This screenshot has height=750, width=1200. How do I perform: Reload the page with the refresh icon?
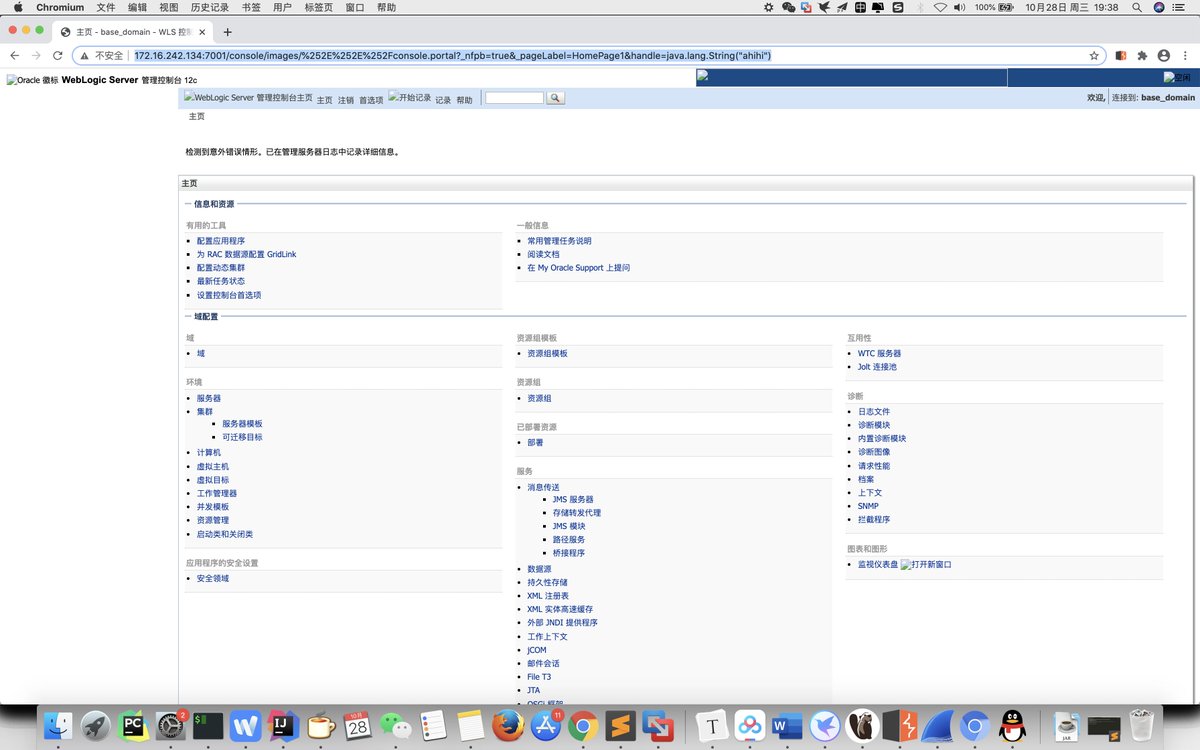(x=57, y=55)
